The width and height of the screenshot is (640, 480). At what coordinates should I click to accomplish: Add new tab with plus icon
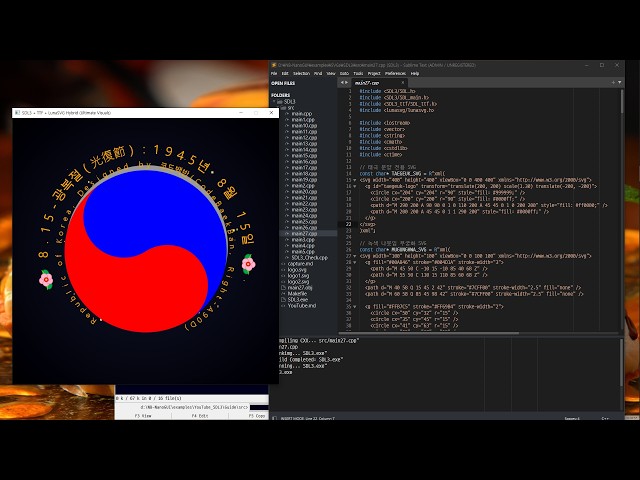coord(613,82)
